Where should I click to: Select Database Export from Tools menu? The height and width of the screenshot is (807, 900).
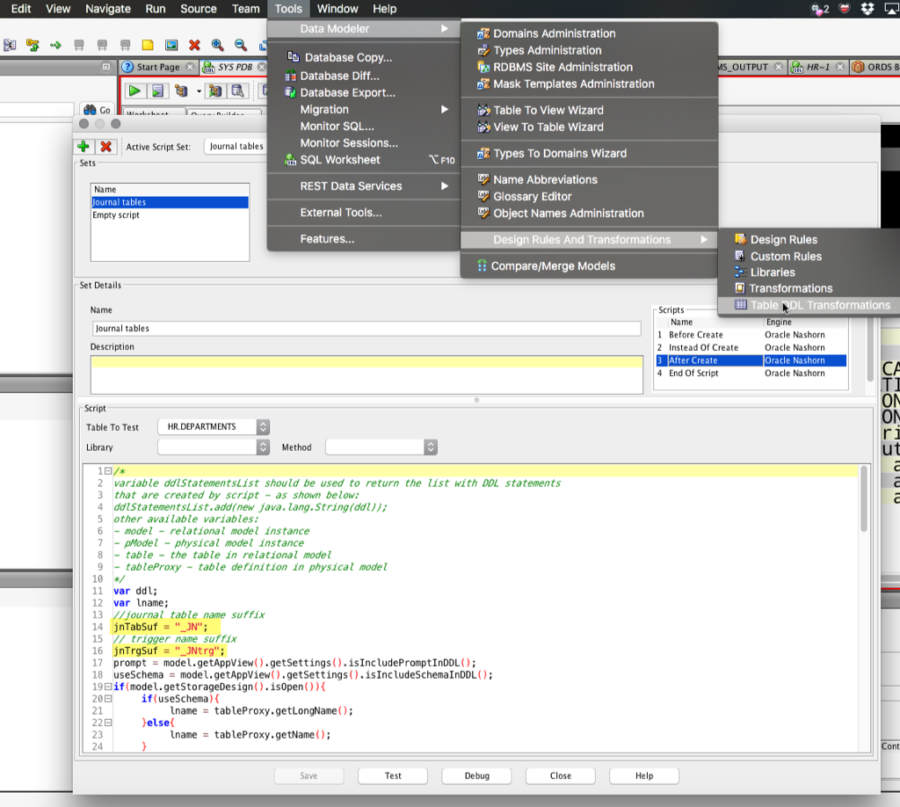(x=347, y=92)
